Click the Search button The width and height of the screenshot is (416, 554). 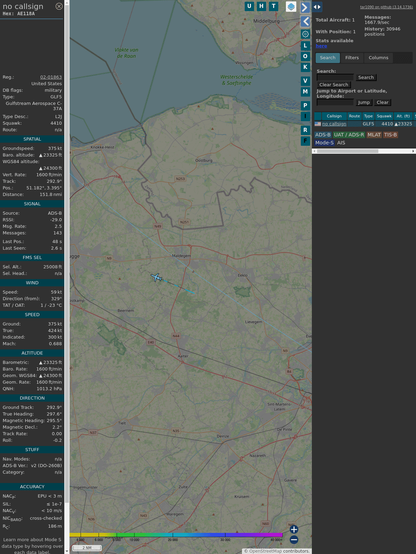click(x=366, y=77)
